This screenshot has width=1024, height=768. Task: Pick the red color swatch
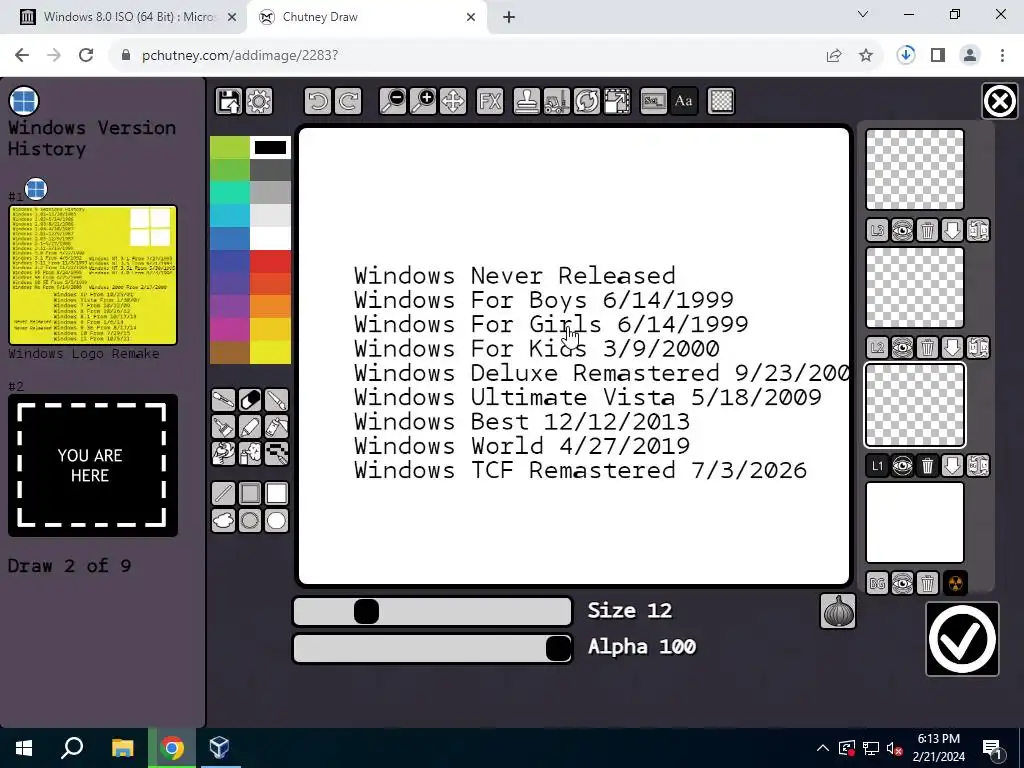pyautogui.click(x=270, y=261)
